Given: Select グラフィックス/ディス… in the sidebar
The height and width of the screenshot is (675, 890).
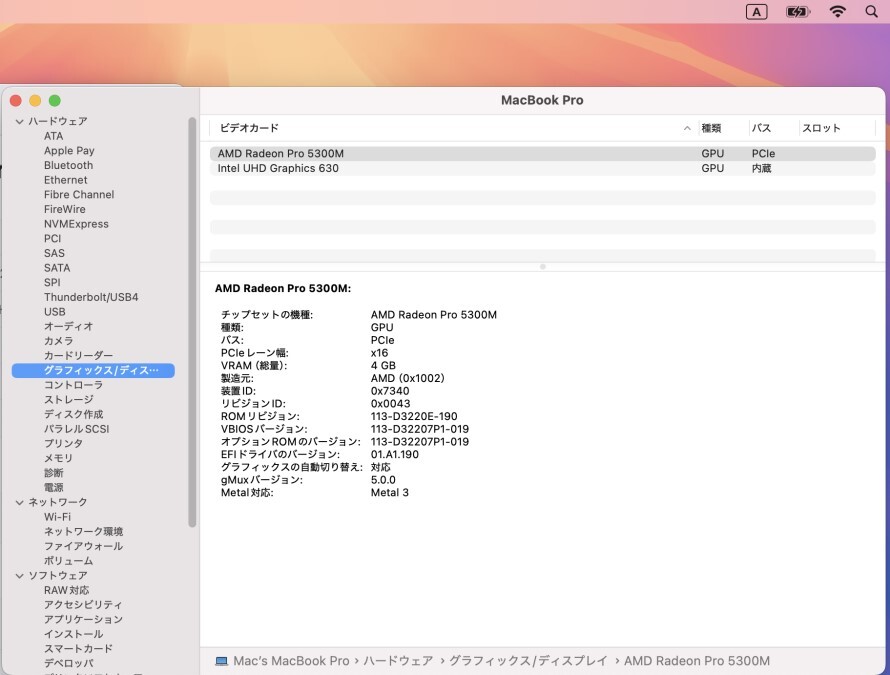Looking at the screenshot, I should click(93, 371).
